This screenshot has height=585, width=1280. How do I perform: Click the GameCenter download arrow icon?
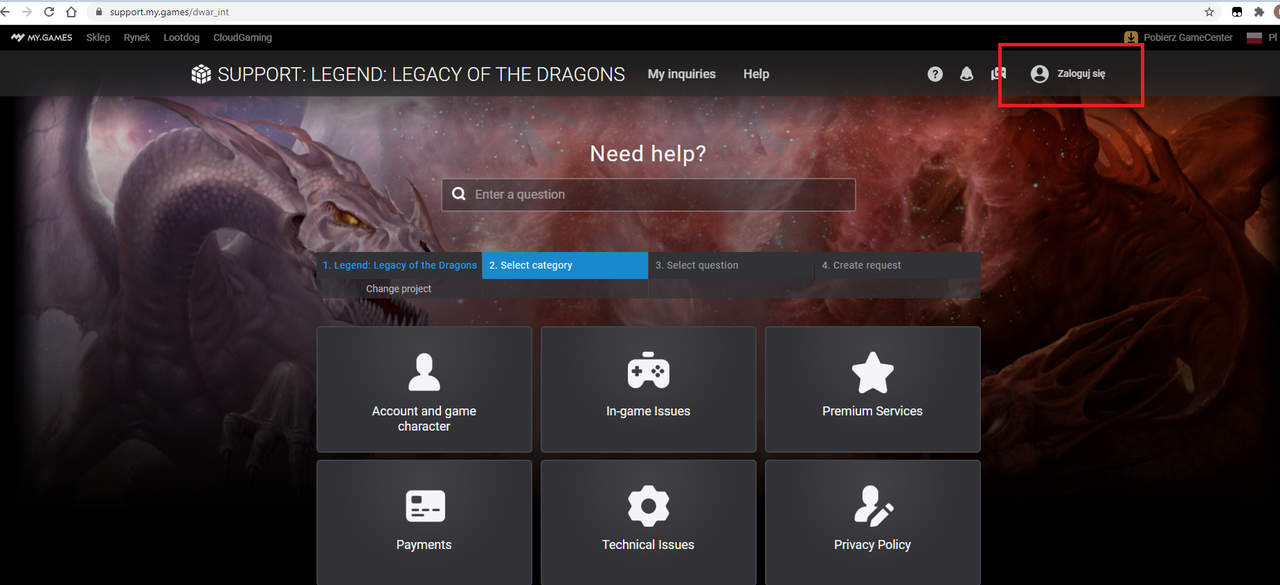(1131, 37)
